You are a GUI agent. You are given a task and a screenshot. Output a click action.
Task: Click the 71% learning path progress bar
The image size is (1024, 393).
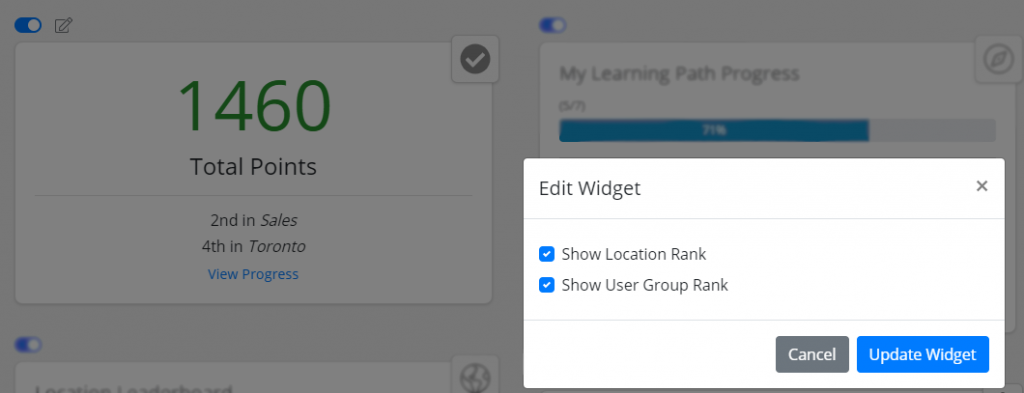[x=777, y=131]
